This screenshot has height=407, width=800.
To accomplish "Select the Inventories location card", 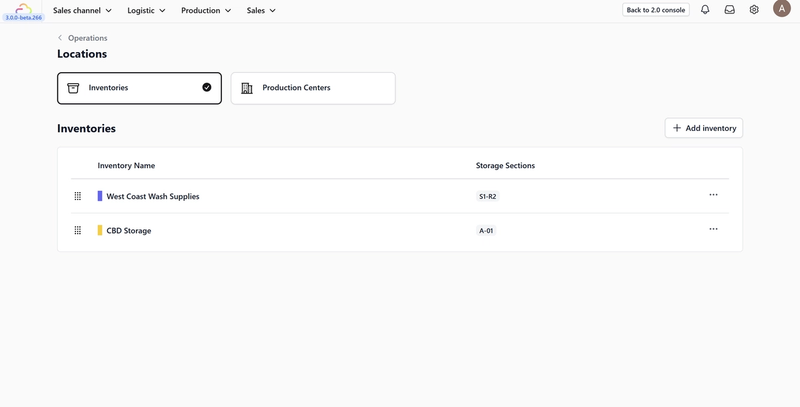I will pyautogui.click(x=139, y=88).
